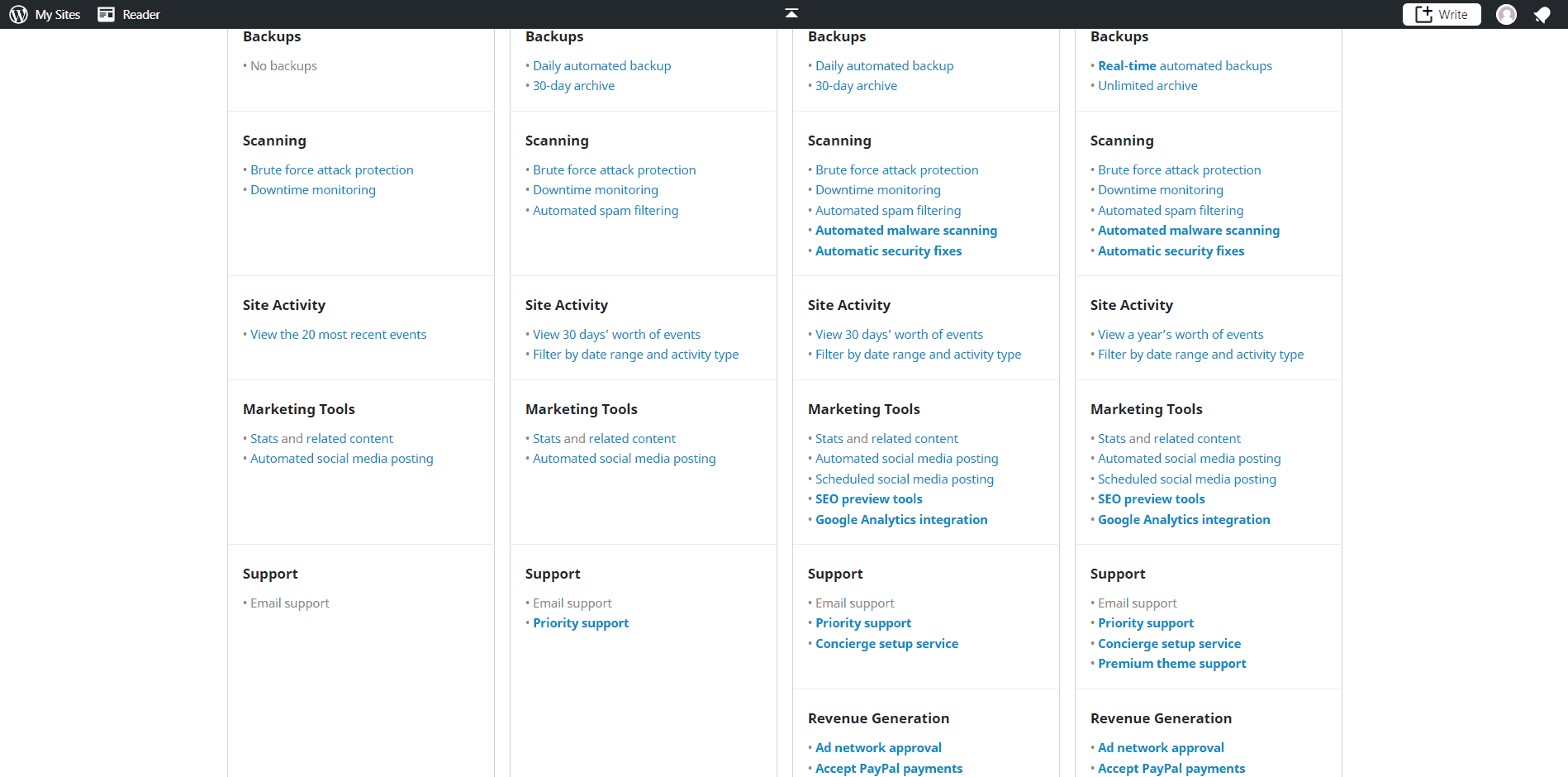This screenshot has width=1568, height=777.
Task: Click 'Filter by date range and activity type' third column
Action: (919, 355)
